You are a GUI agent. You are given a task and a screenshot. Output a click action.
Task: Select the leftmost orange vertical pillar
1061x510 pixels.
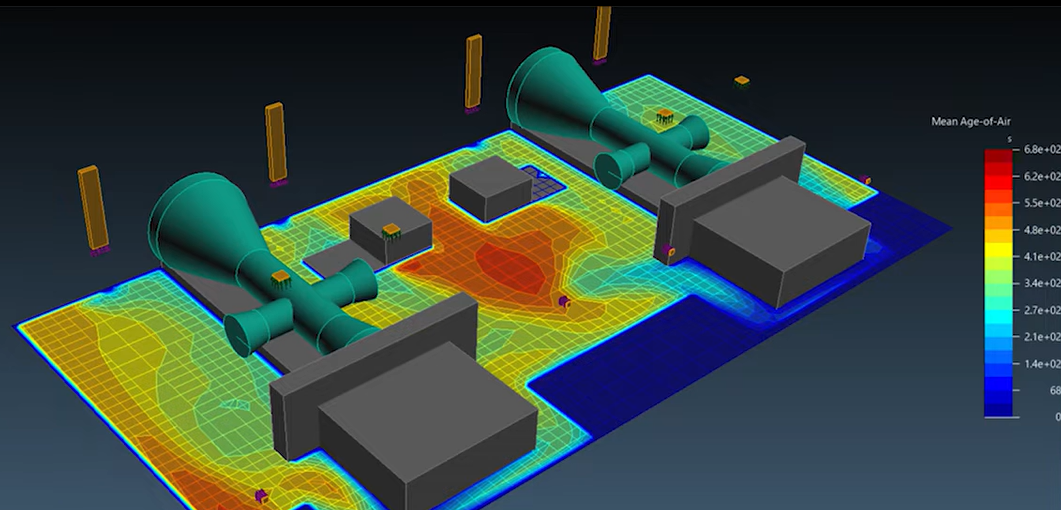click(92, 207)
